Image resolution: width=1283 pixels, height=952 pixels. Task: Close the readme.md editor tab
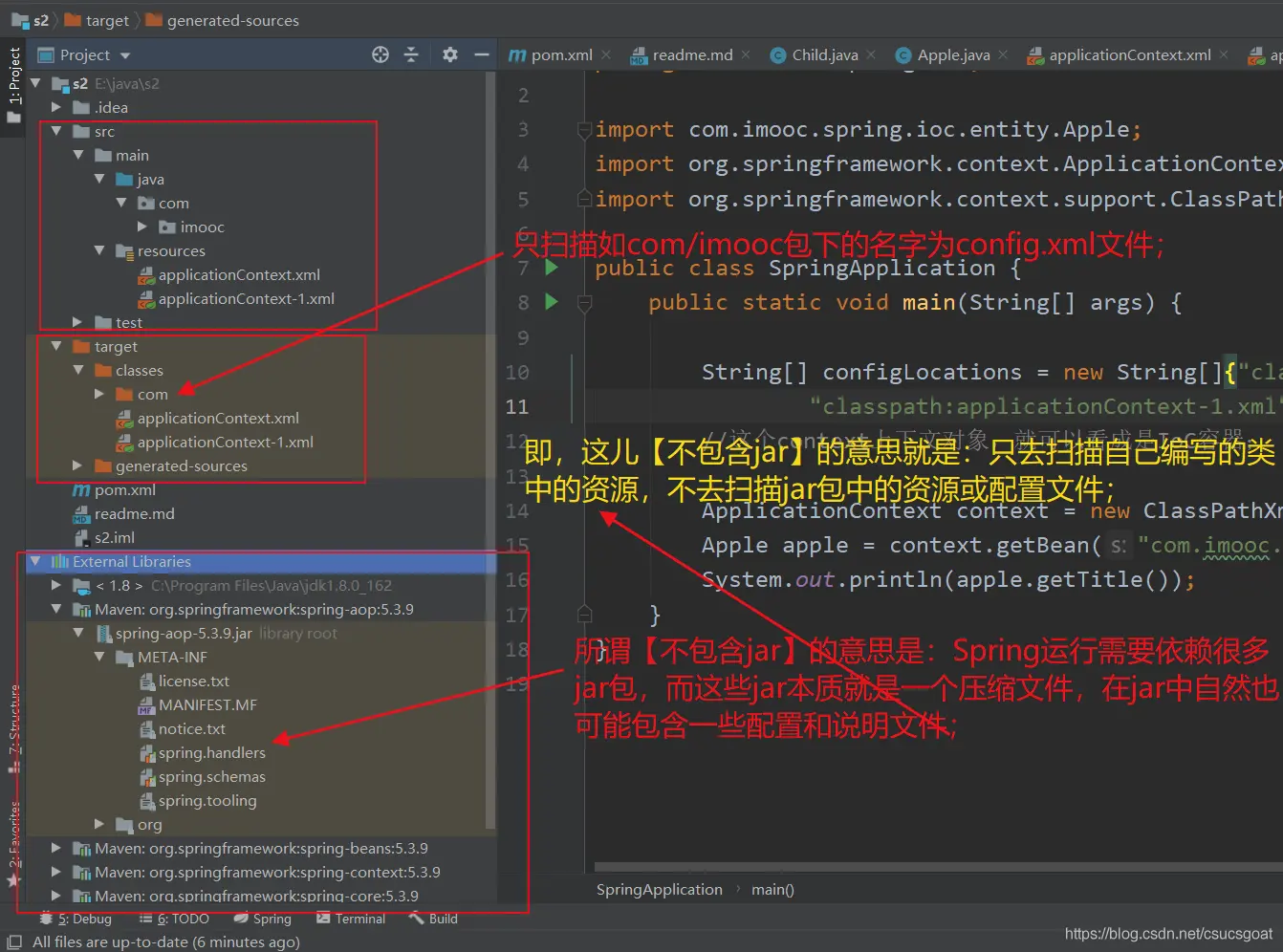[746, 54]
